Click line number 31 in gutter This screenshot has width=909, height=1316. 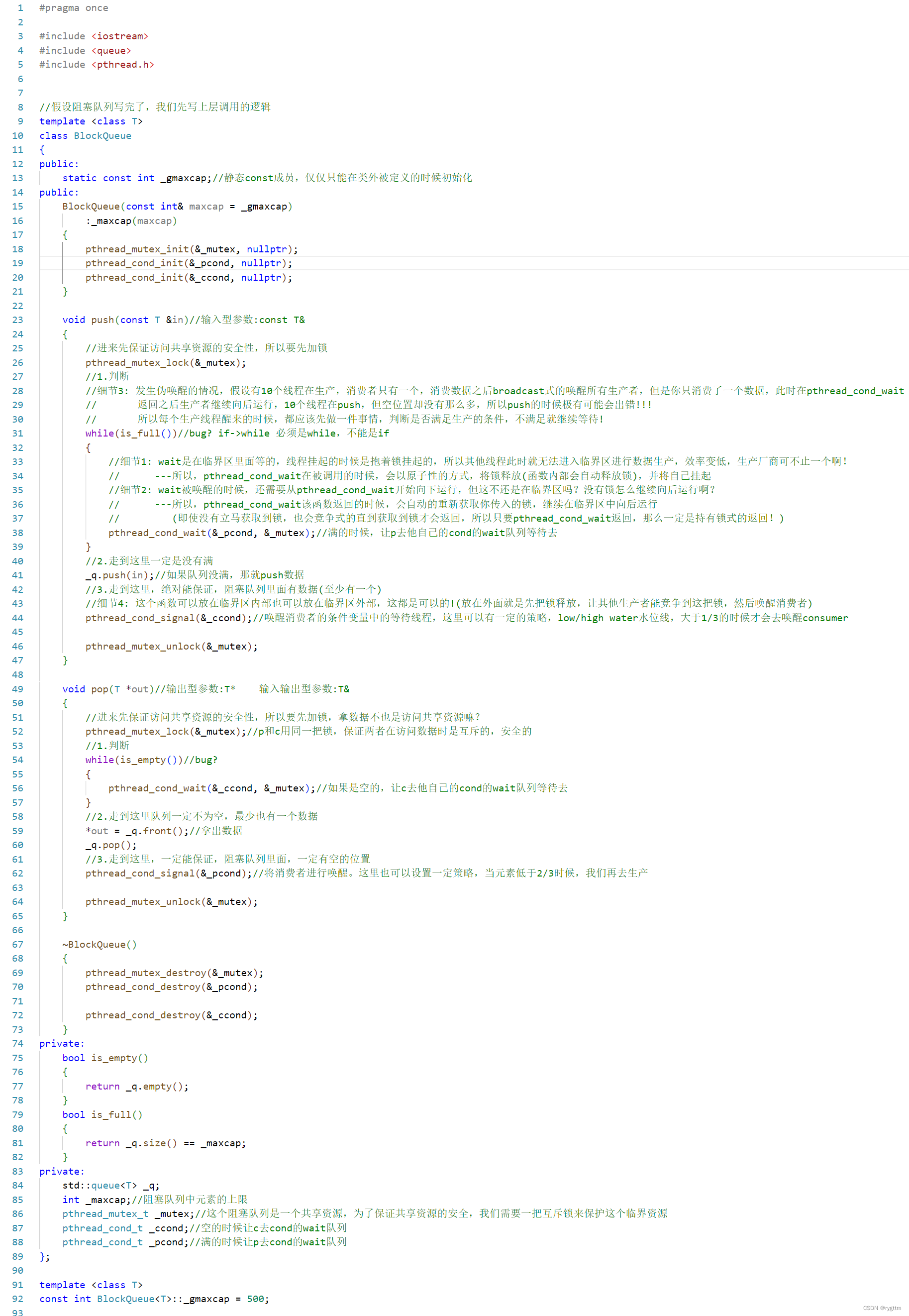[x=17, y=434]
